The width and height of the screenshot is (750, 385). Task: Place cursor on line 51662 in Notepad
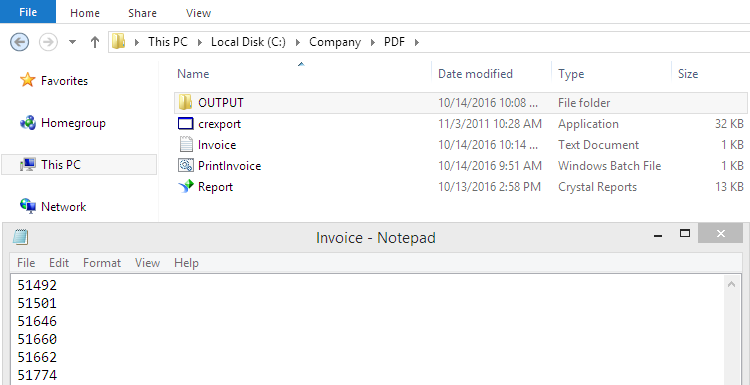coord(37,357)
